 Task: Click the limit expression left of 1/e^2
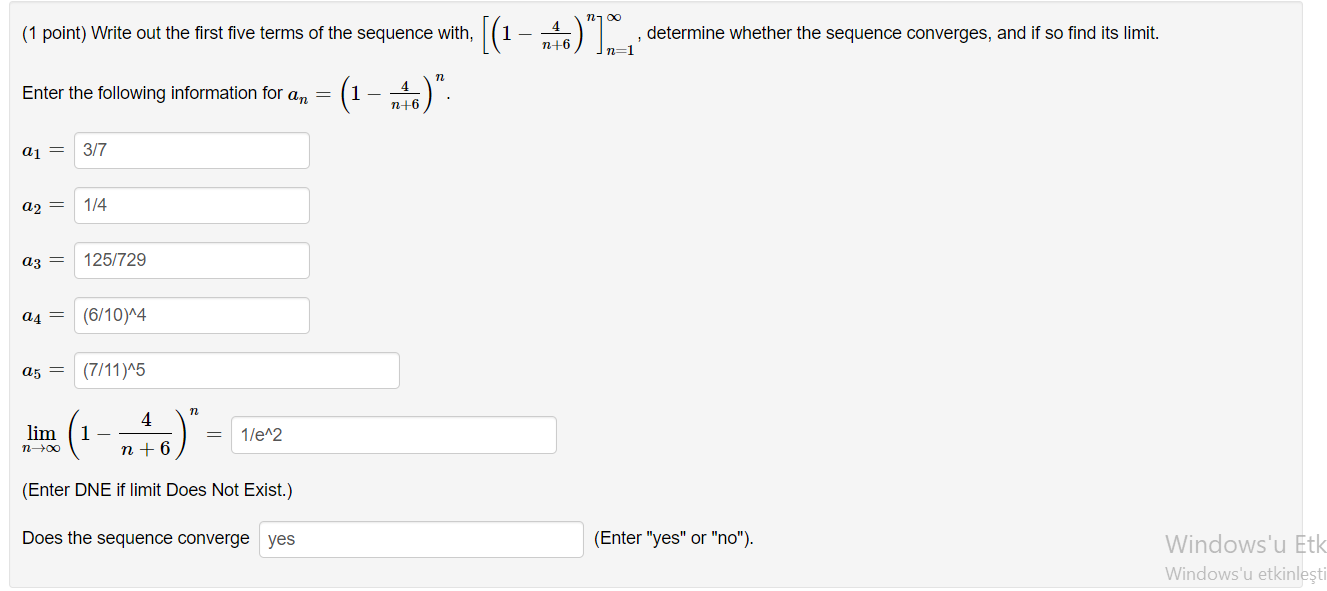pos(112,434)
